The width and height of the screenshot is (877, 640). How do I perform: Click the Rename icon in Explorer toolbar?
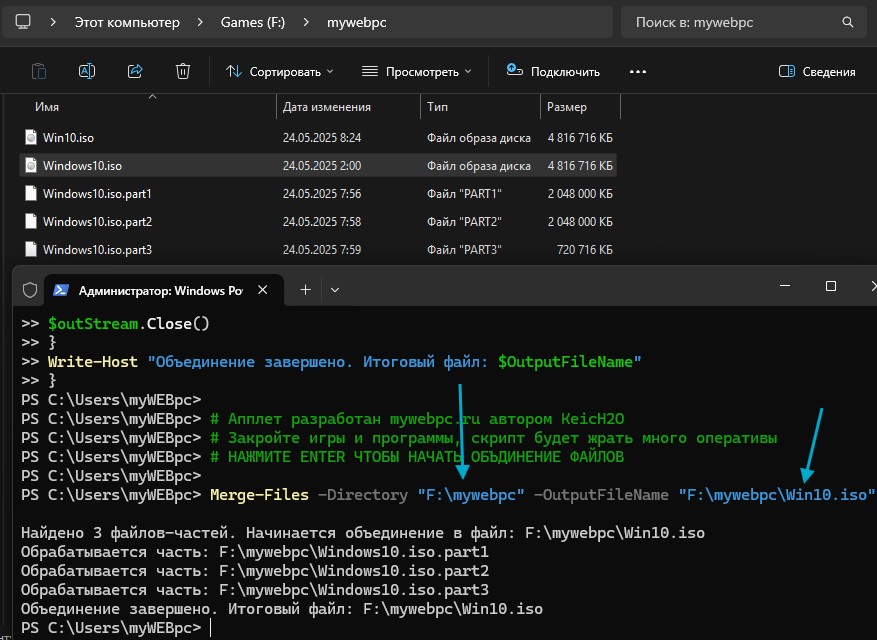pyautogui.click(x=87, y=71)
